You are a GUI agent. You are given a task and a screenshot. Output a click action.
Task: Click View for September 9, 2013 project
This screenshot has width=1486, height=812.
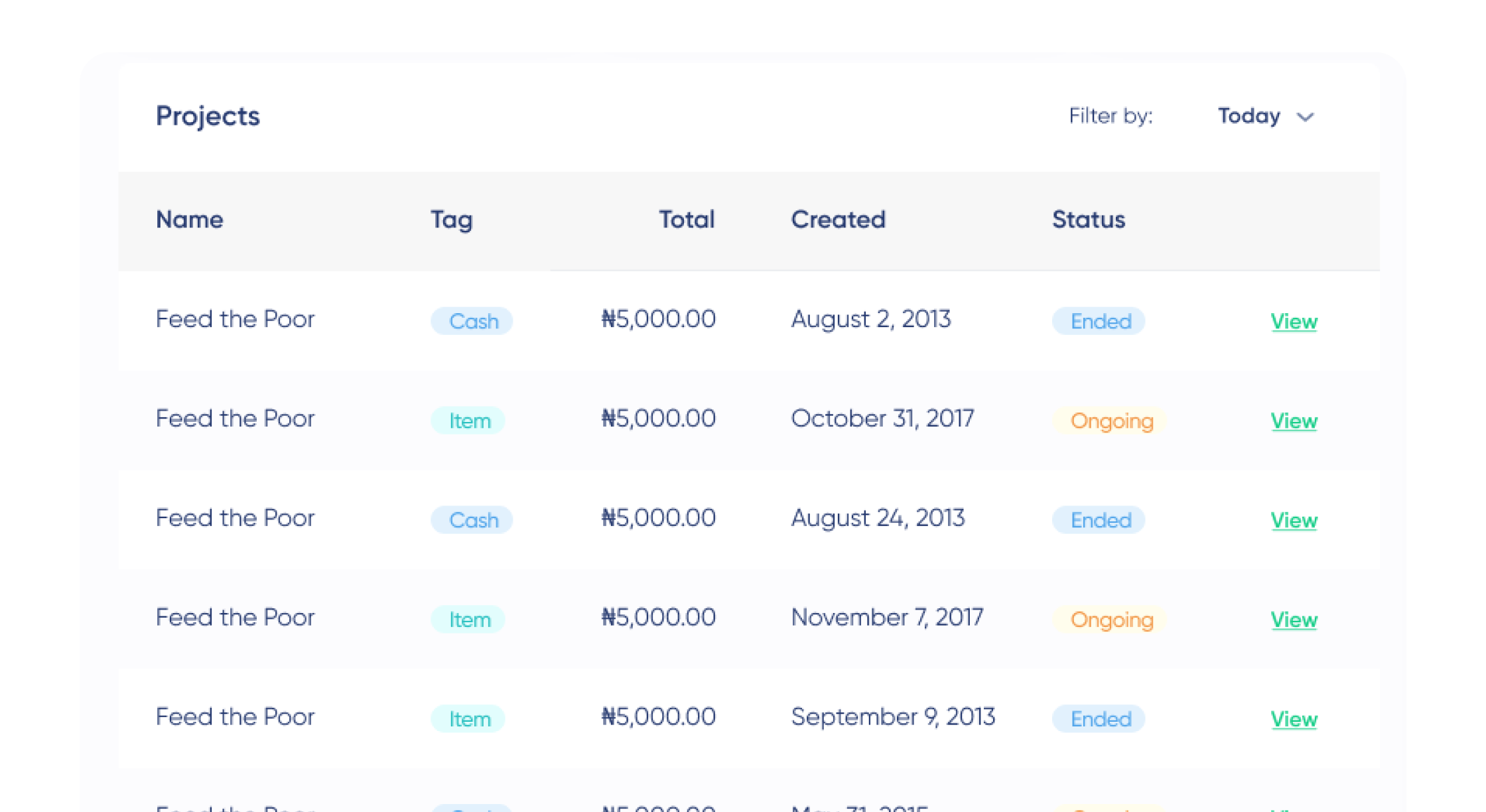pos(1294,720)
